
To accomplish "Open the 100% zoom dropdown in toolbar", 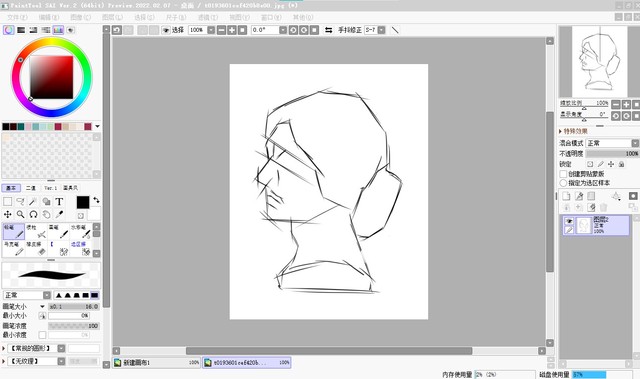I will pyautogui.click(x=211, y=30).
